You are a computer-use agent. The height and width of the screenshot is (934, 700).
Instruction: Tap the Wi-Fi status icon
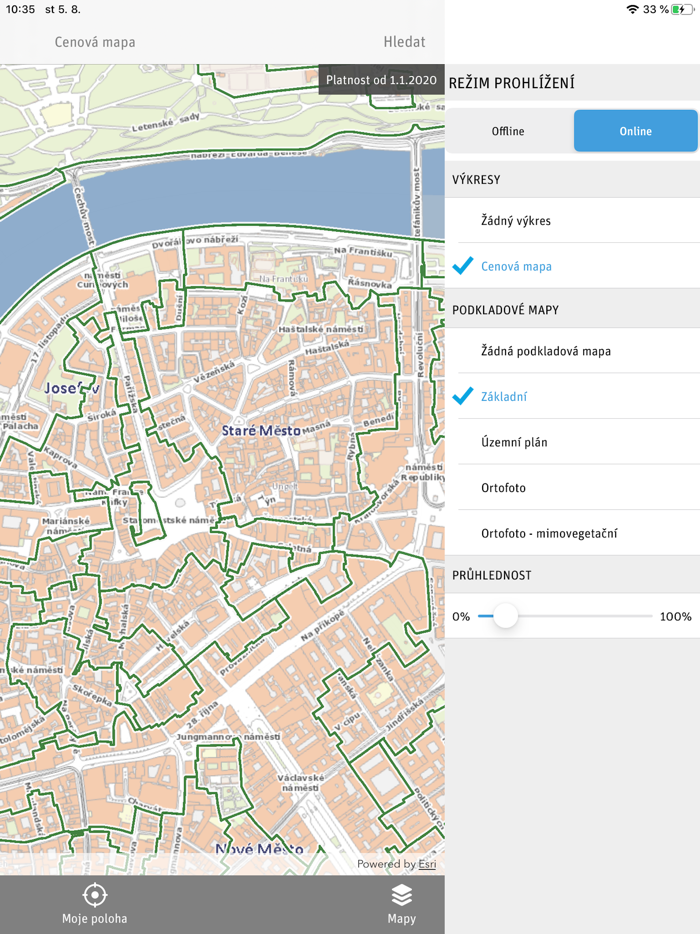[x=633, y=10]
